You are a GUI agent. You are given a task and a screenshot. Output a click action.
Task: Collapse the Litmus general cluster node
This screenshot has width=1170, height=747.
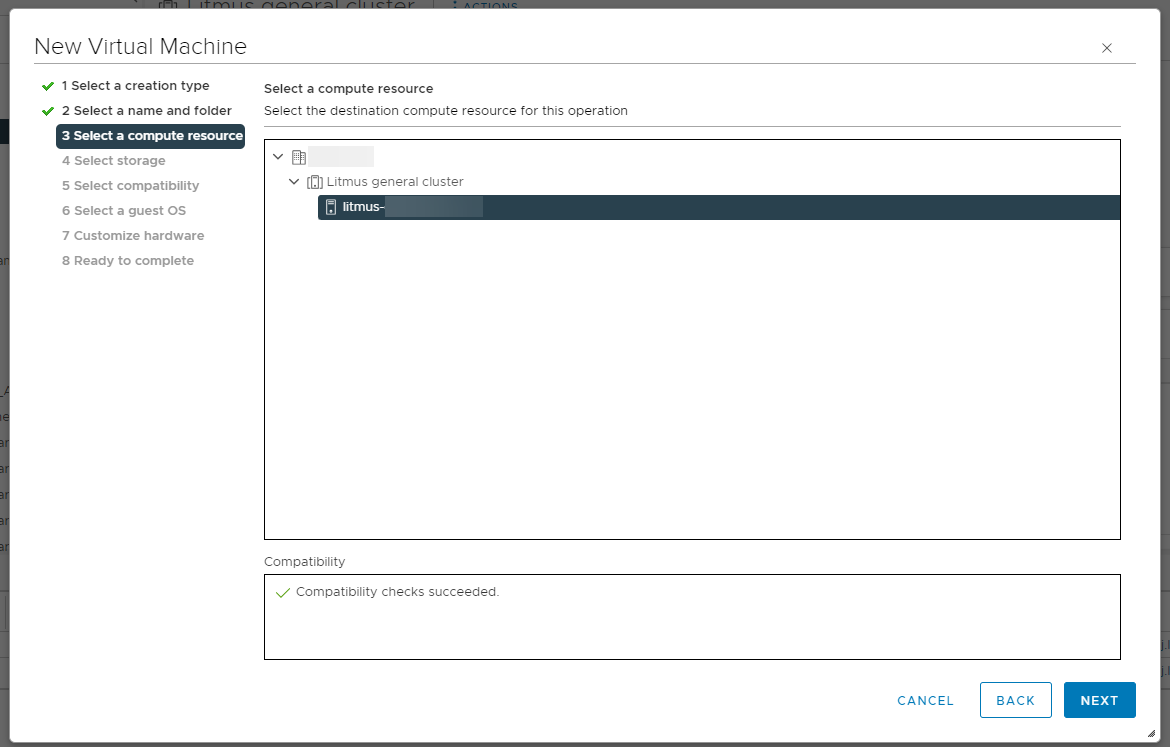[x=294, y=181]
